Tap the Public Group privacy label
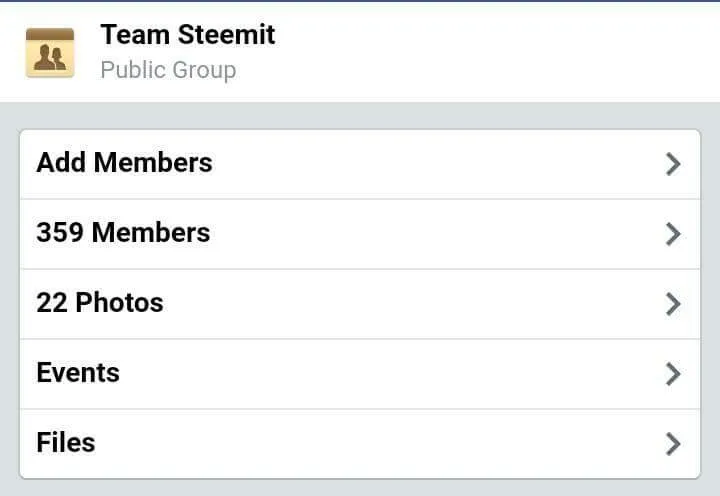This screenshot has width=720, height=496. click(x=169, y=70)
